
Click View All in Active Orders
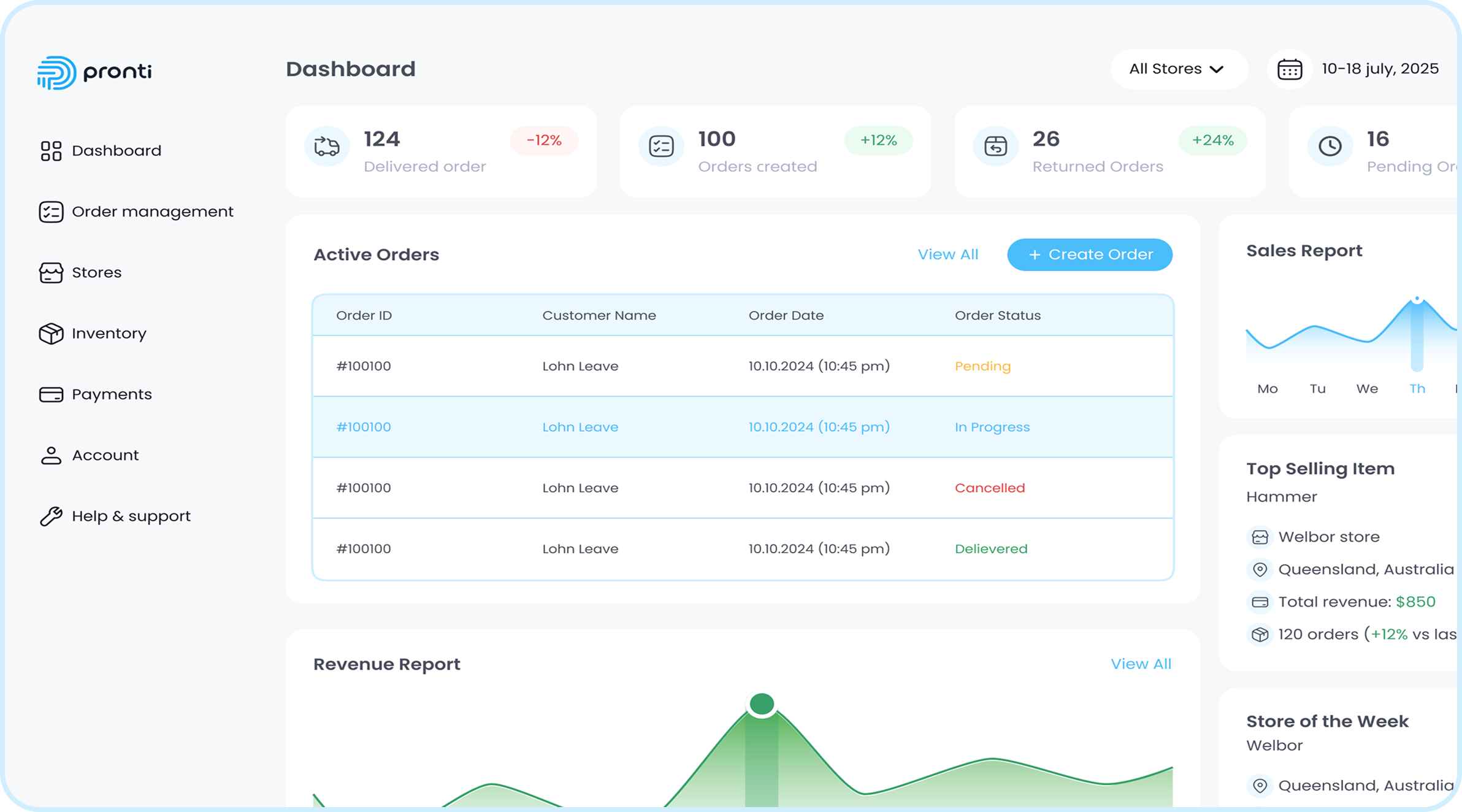(x=947, y=255)
